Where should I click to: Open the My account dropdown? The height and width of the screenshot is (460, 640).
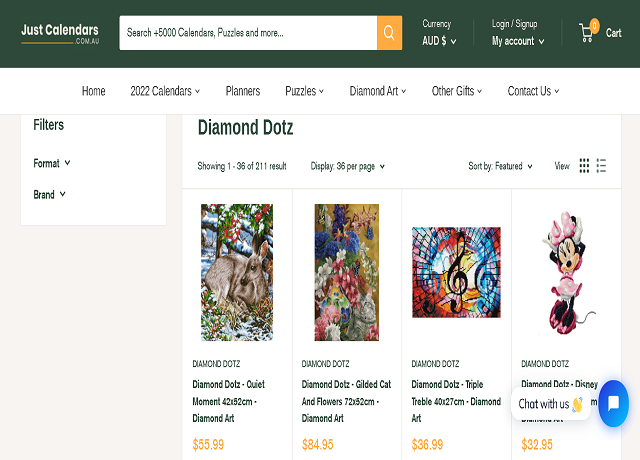coord(518,41)
